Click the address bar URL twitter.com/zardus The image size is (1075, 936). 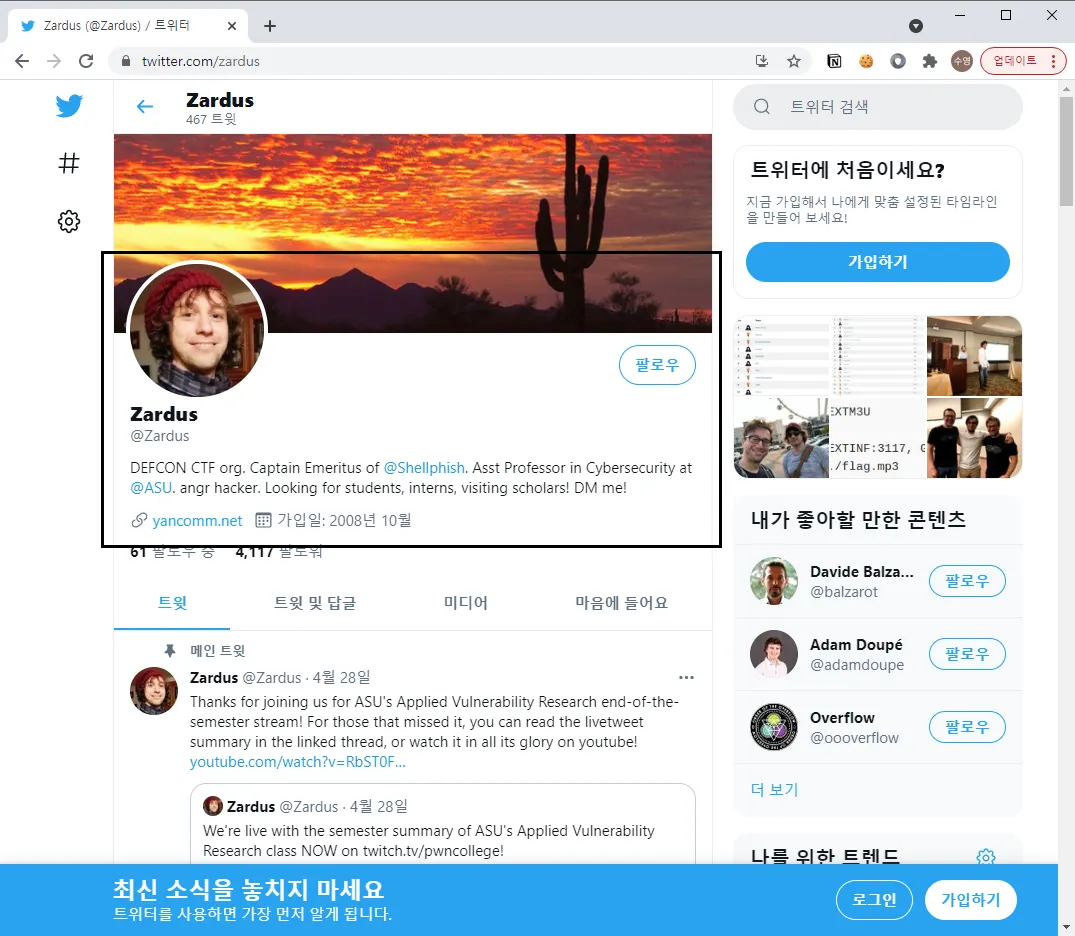pyautogui.click(x=201, y=61)
